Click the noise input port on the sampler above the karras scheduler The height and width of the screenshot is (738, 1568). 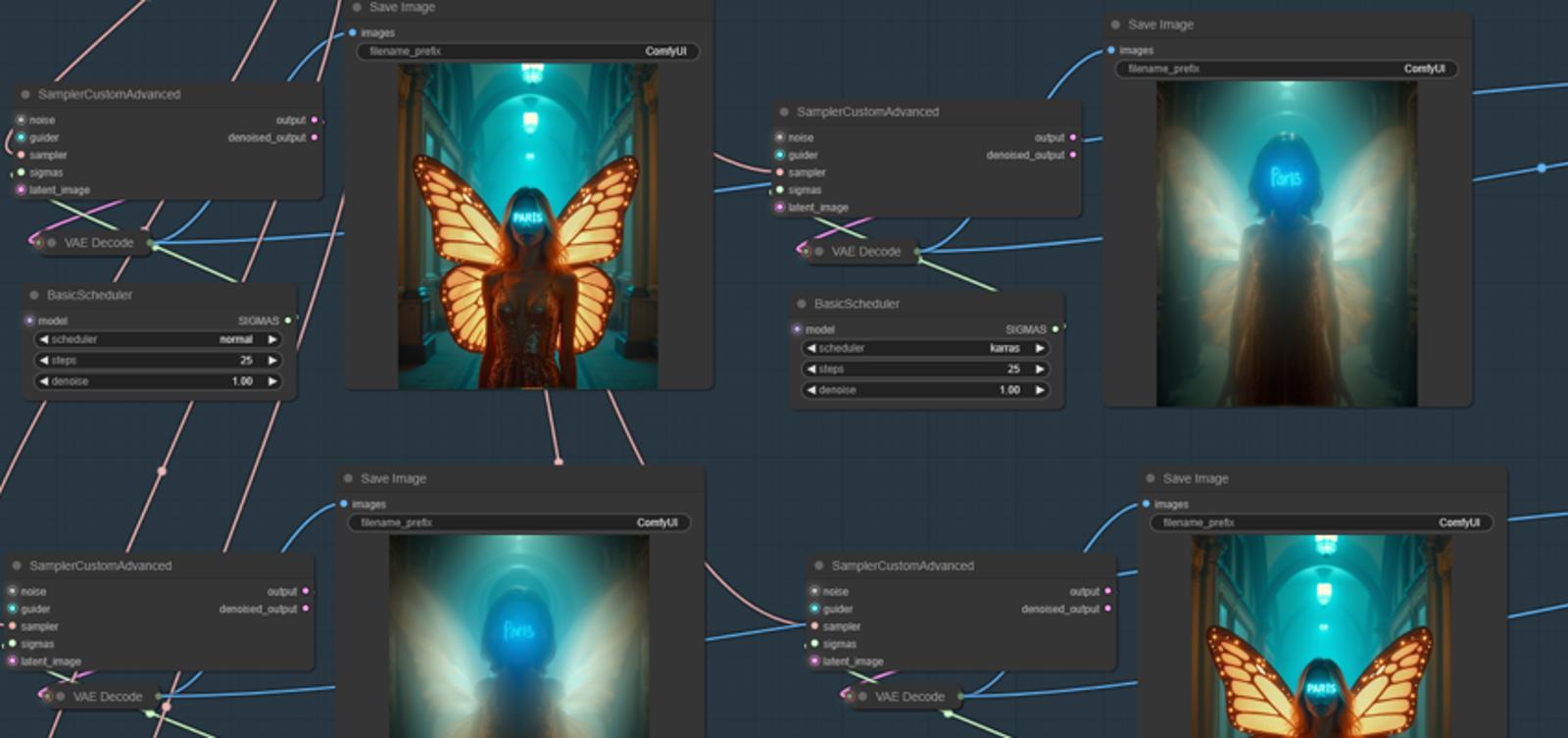tap(780, 137)
